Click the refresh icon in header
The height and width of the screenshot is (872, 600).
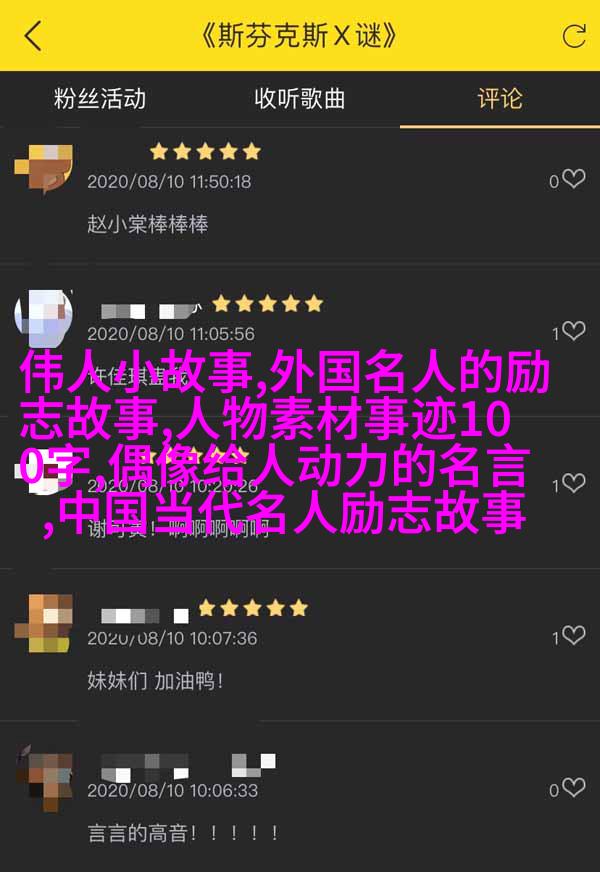(x=574, y=36)
